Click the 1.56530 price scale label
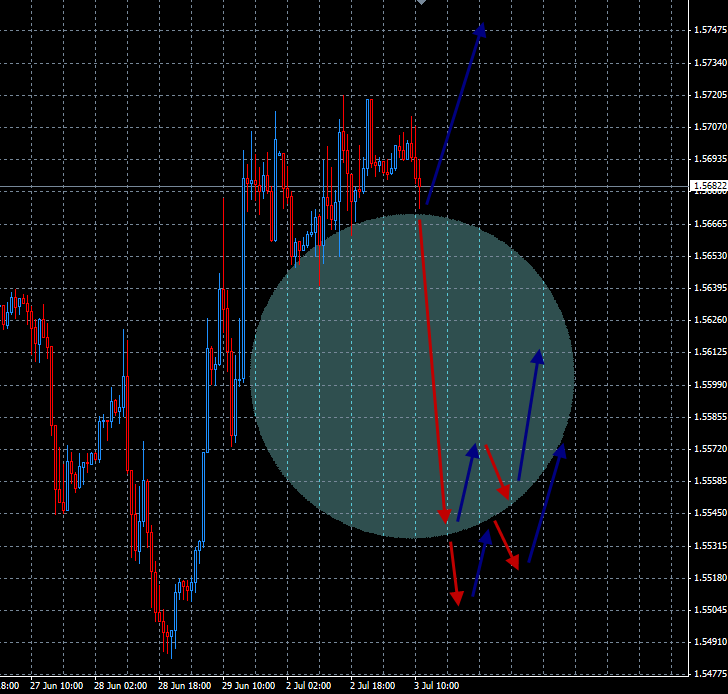The height and width of the screenshot is (694, 728). coord(710,256)
